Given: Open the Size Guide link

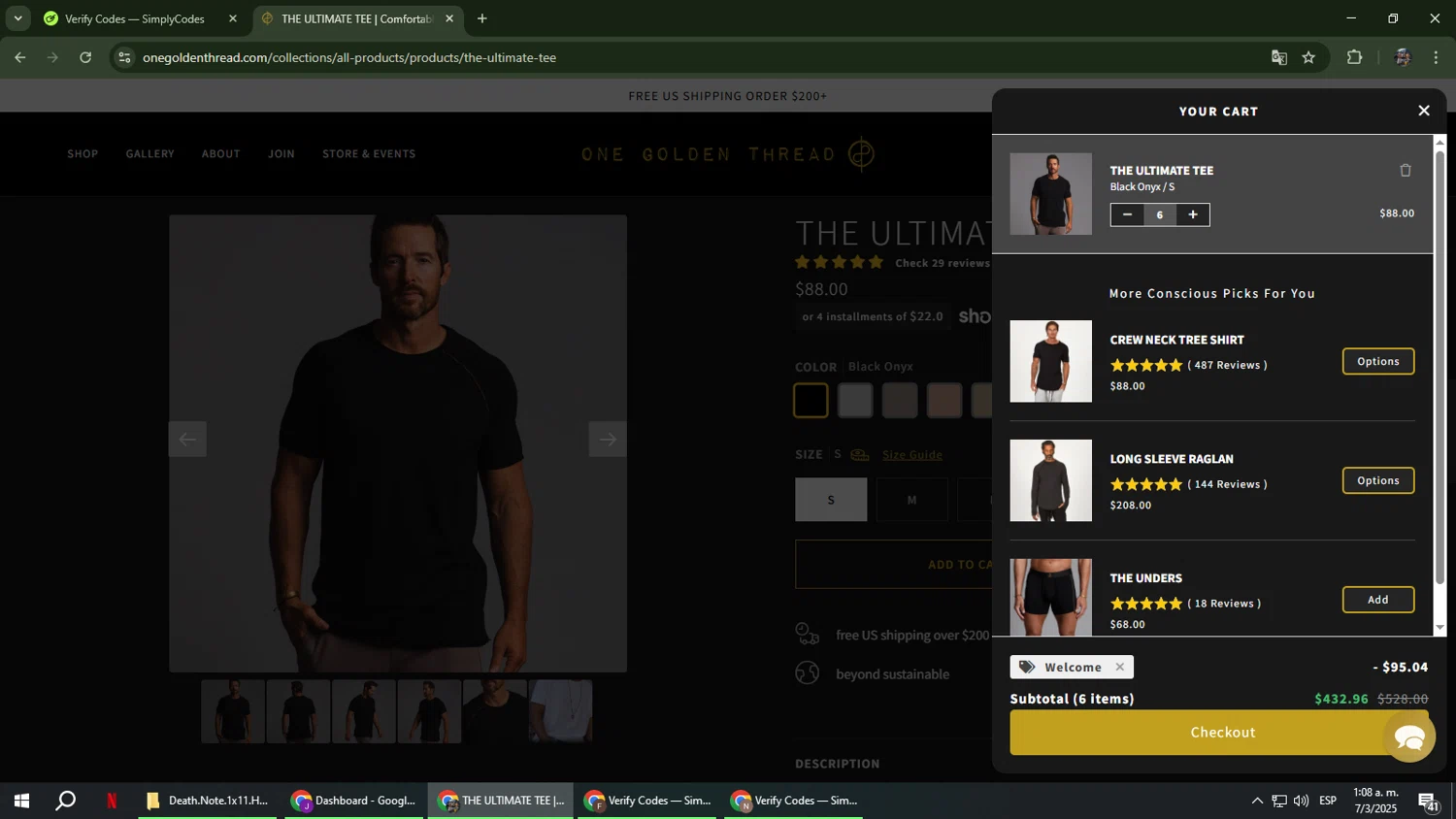Looking at the screenshot, I should click(911, 455).
